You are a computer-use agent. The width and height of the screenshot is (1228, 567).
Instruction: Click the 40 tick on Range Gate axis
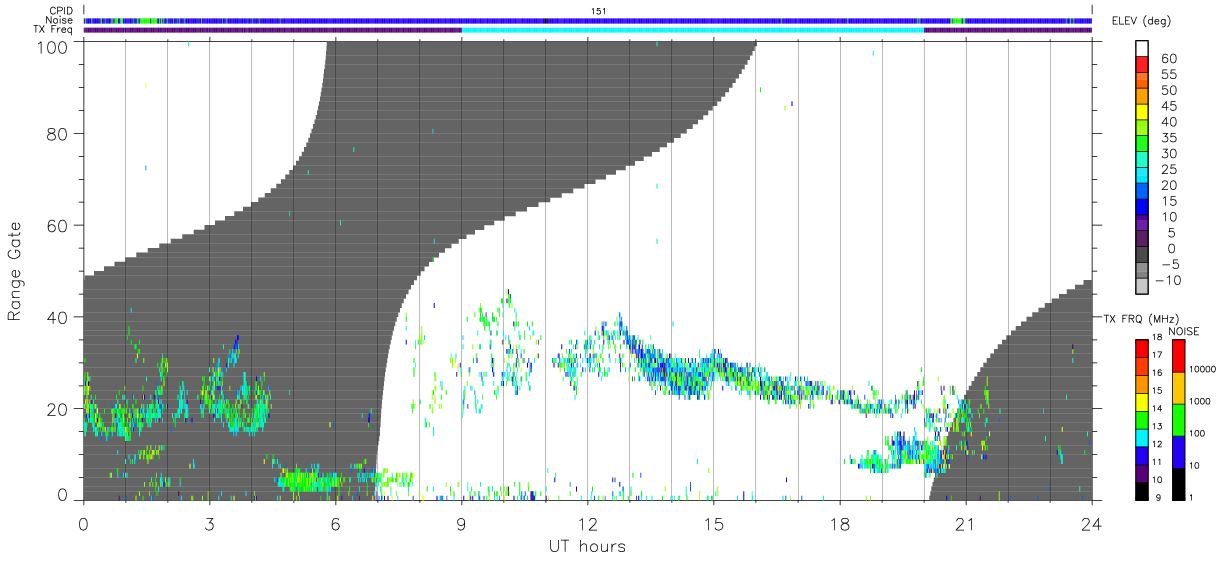coord(57,317)
